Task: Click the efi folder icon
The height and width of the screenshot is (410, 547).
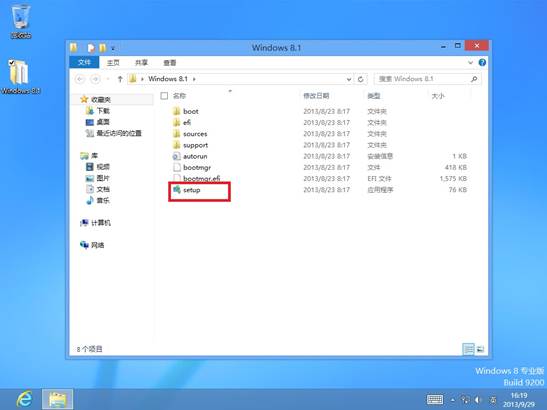Action: coord(177,122)
